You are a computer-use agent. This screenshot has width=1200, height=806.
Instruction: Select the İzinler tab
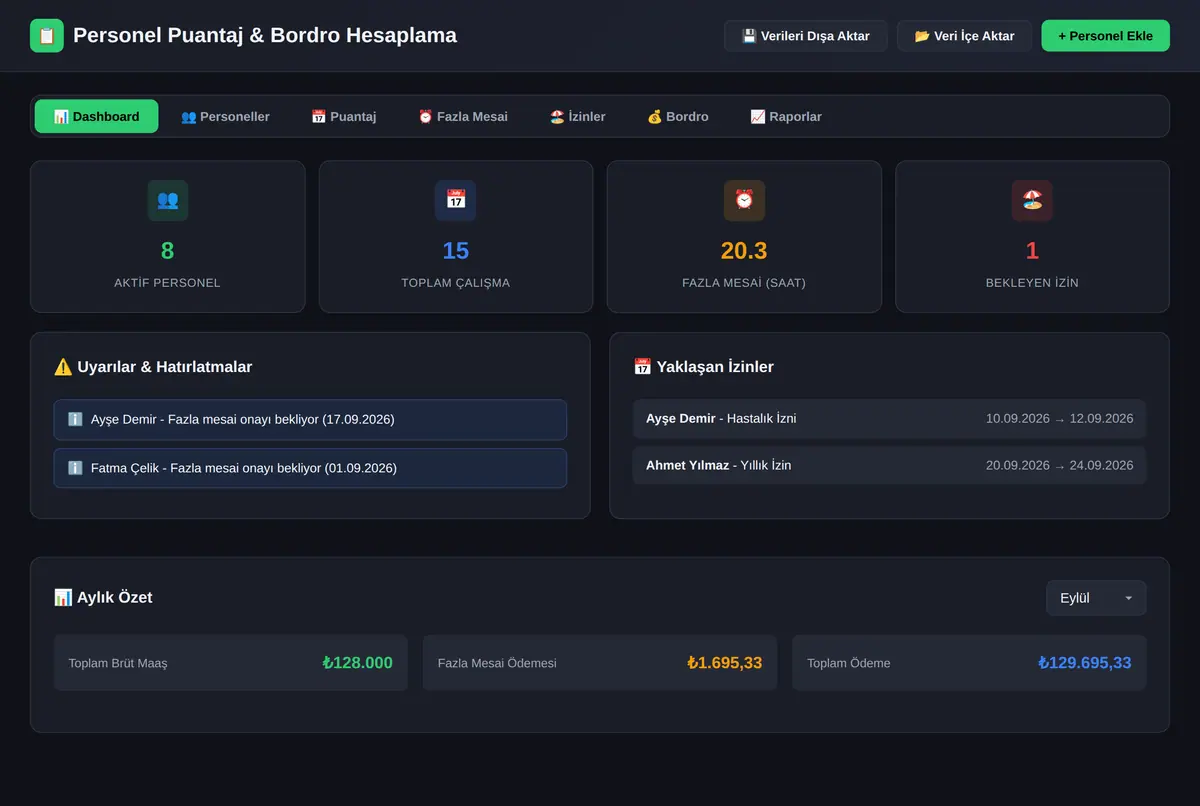(x=577, y=116)
